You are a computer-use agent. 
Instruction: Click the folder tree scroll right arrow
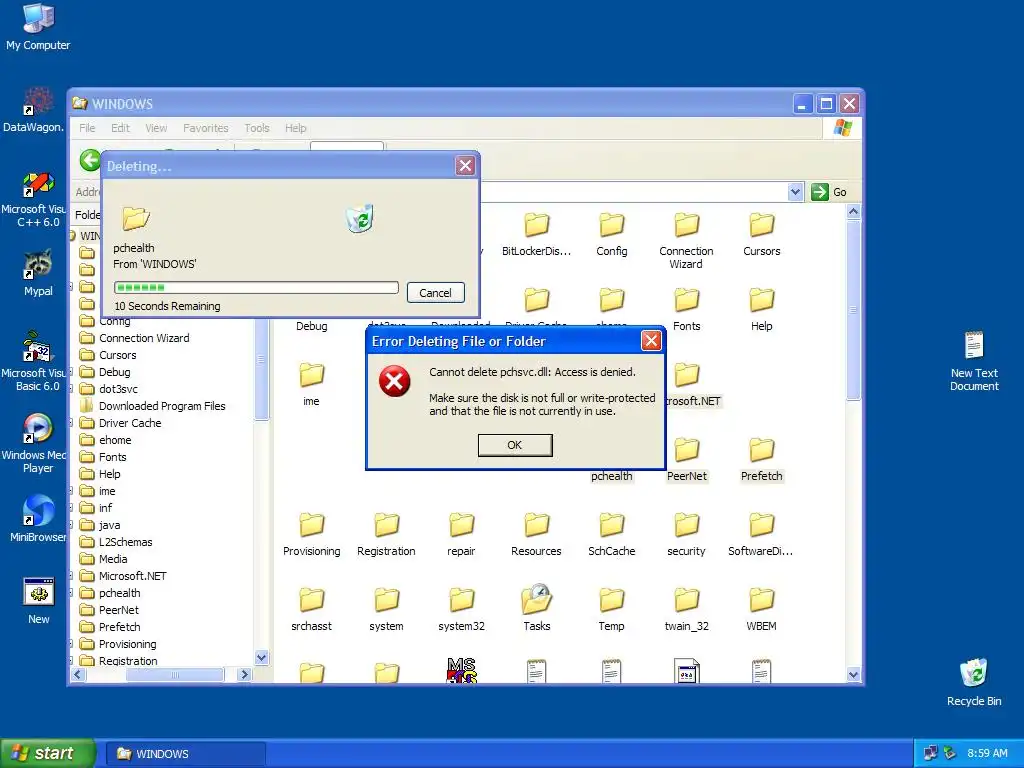[x=244, y=674]
